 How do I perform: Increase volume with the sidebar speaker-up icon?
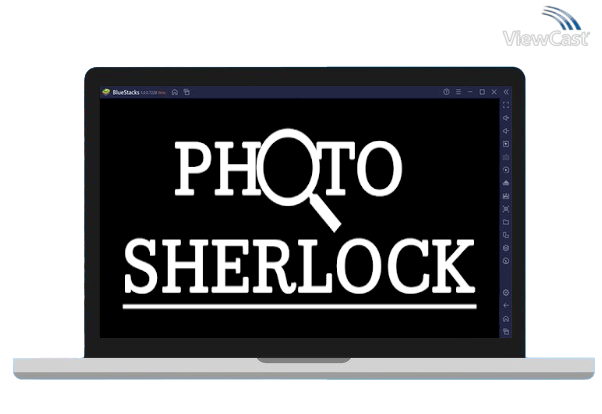(x=506, y=118)
